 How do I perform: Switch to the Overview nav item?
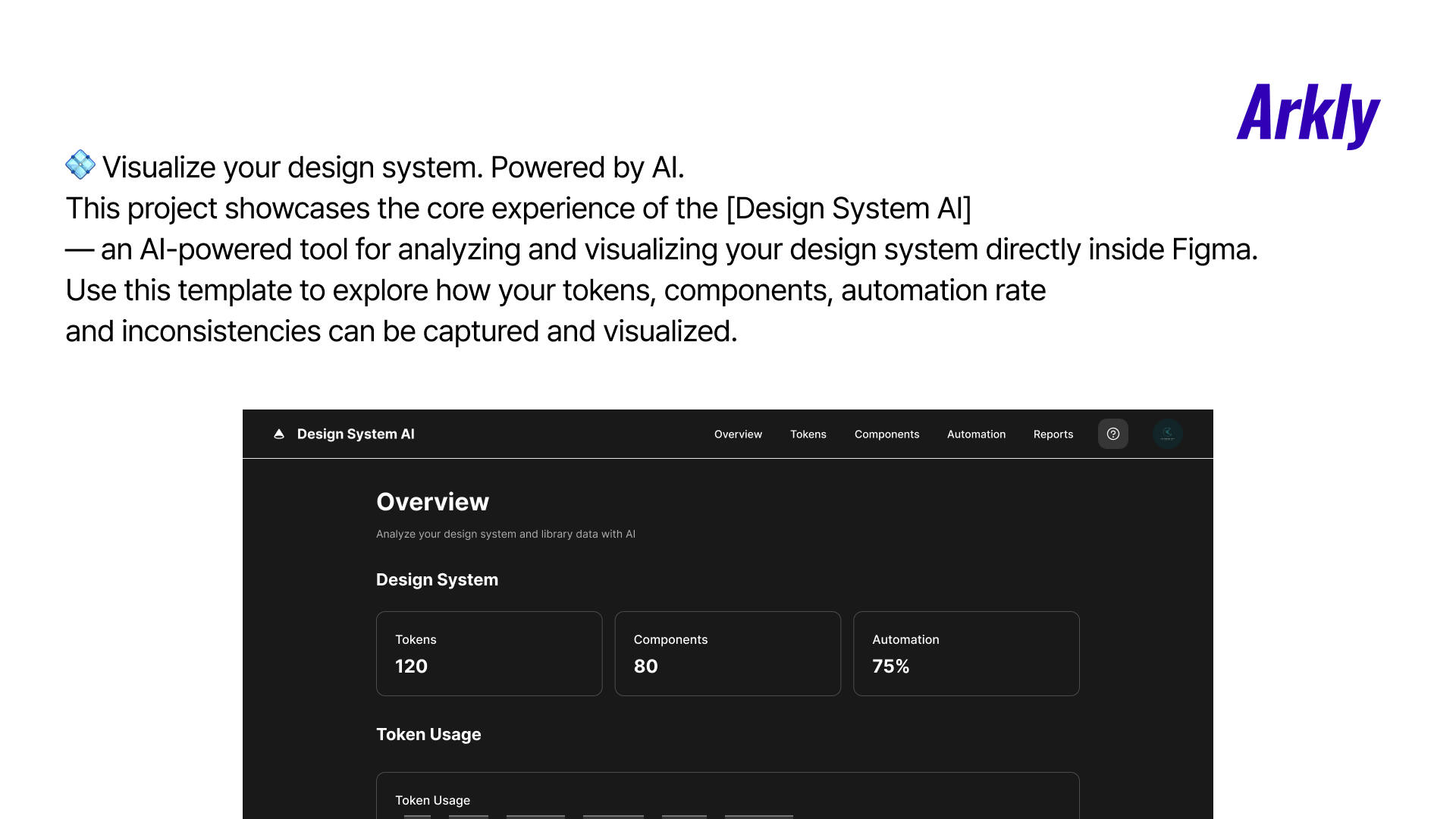(738, 435)
